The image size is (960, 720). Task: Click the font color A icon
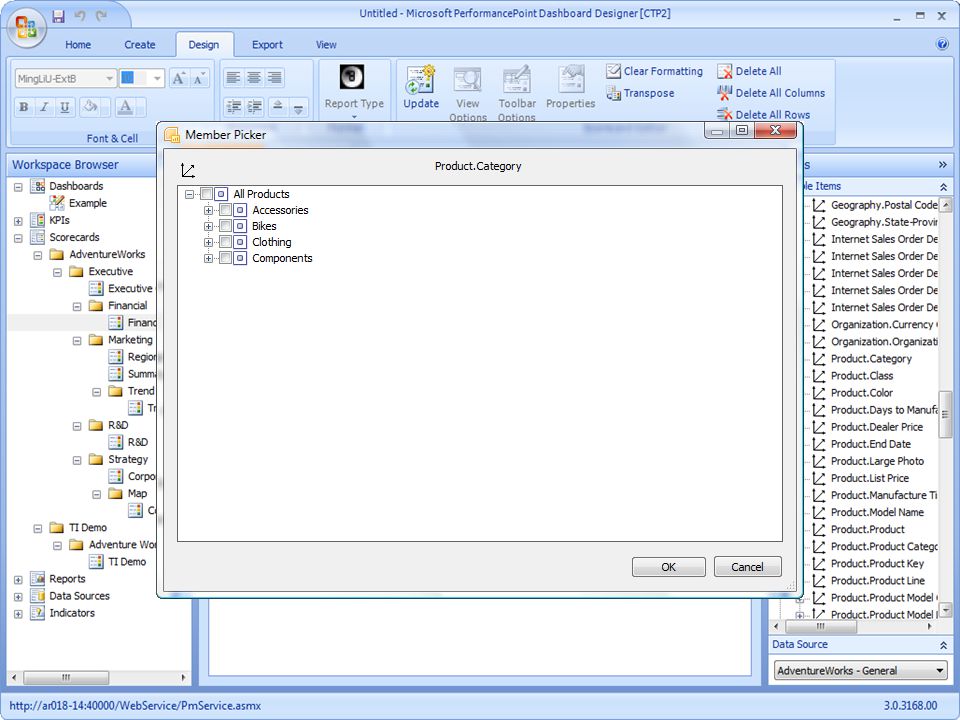click(x=126, y=107)
